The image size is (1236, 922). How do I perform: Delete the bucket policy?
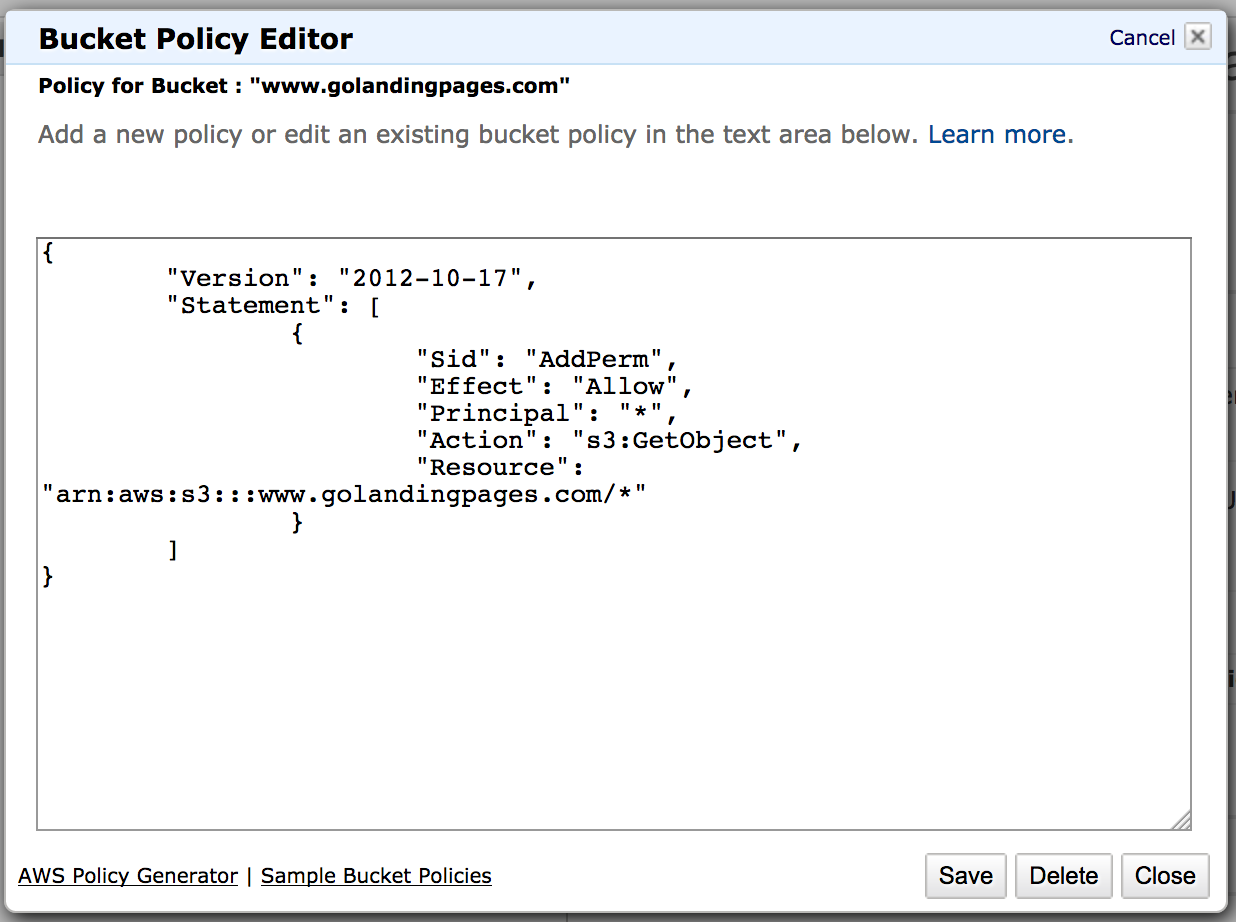[1063, 875]
